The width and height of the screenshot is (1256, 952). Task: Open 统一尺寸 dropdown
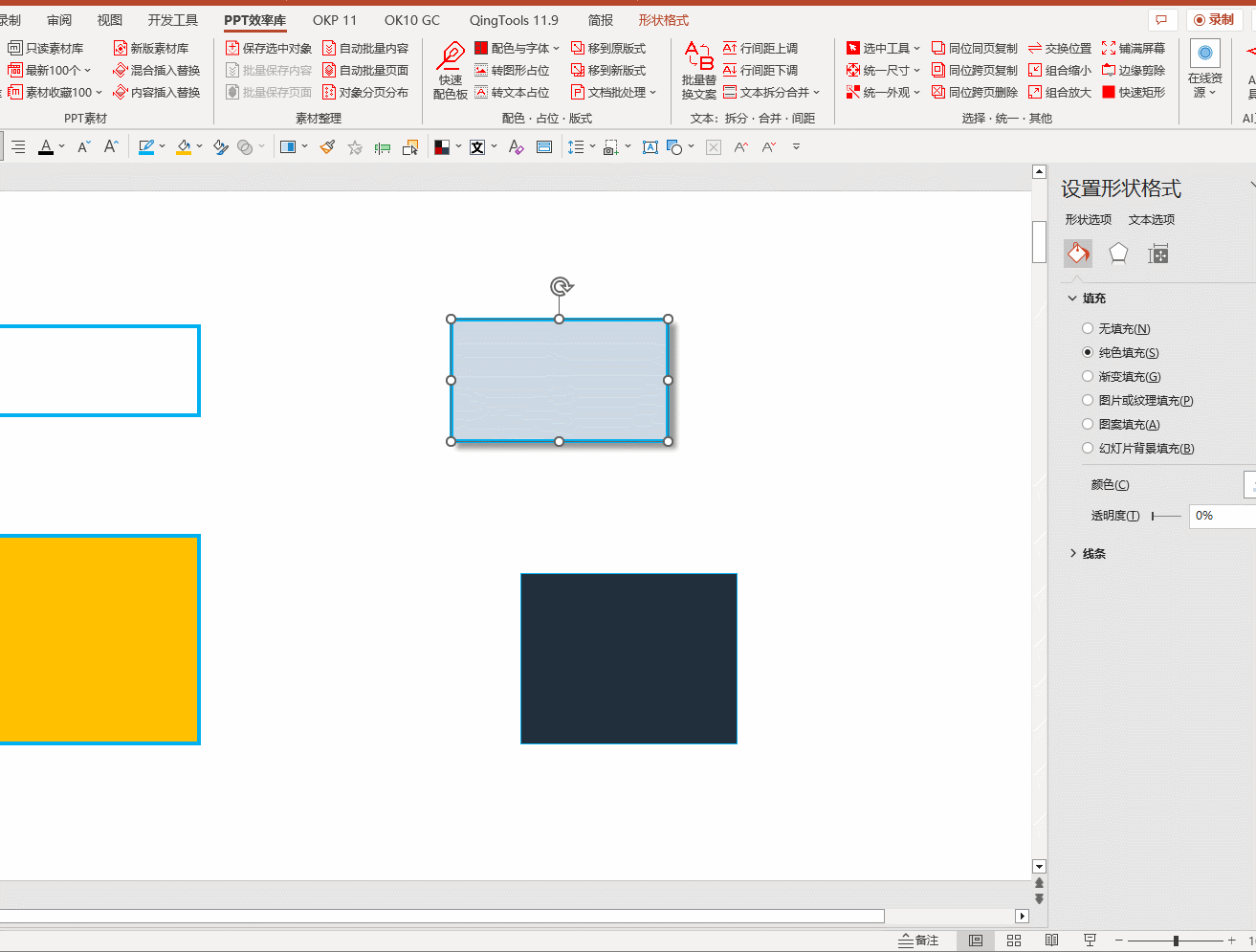(883, 70)
